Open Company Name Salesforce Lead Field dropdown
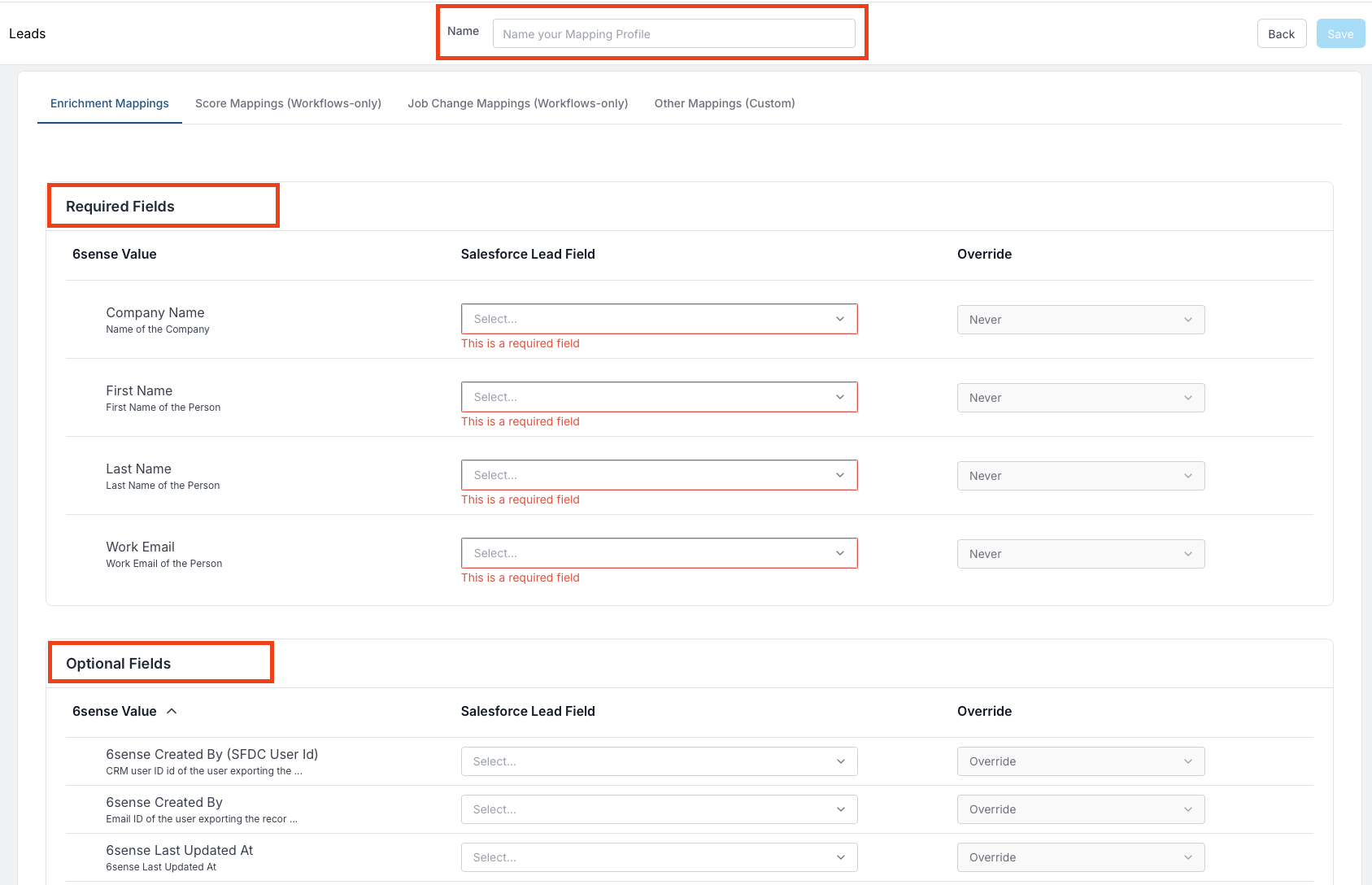 coord(659,319)
